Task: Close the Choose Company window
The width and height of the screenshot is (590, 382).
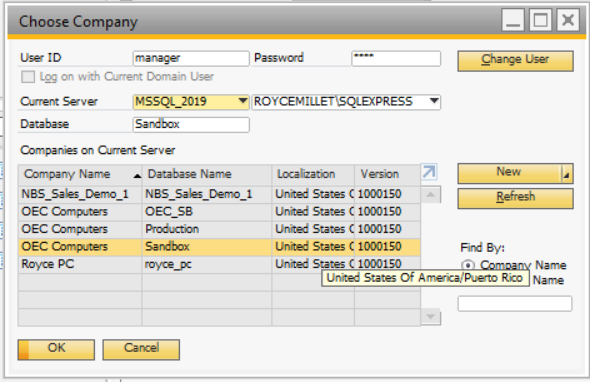Action: [568, 20]
